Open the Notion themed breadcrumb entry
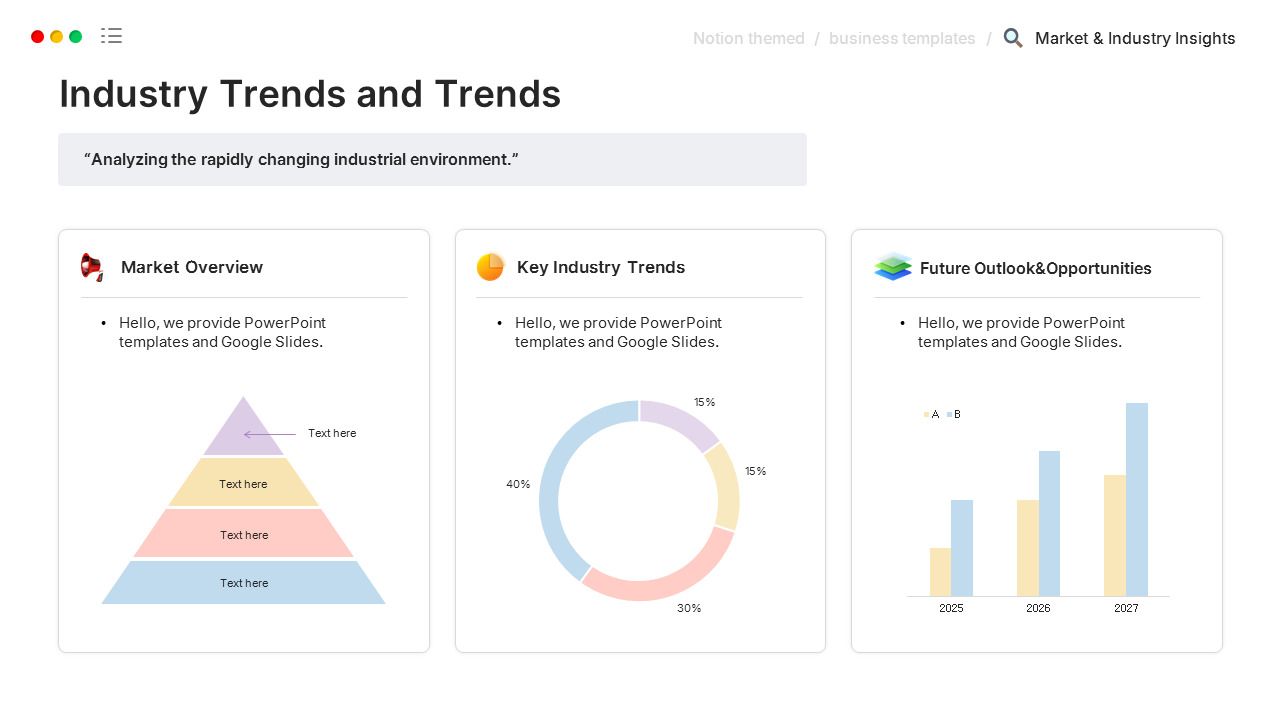 point(748,38)
